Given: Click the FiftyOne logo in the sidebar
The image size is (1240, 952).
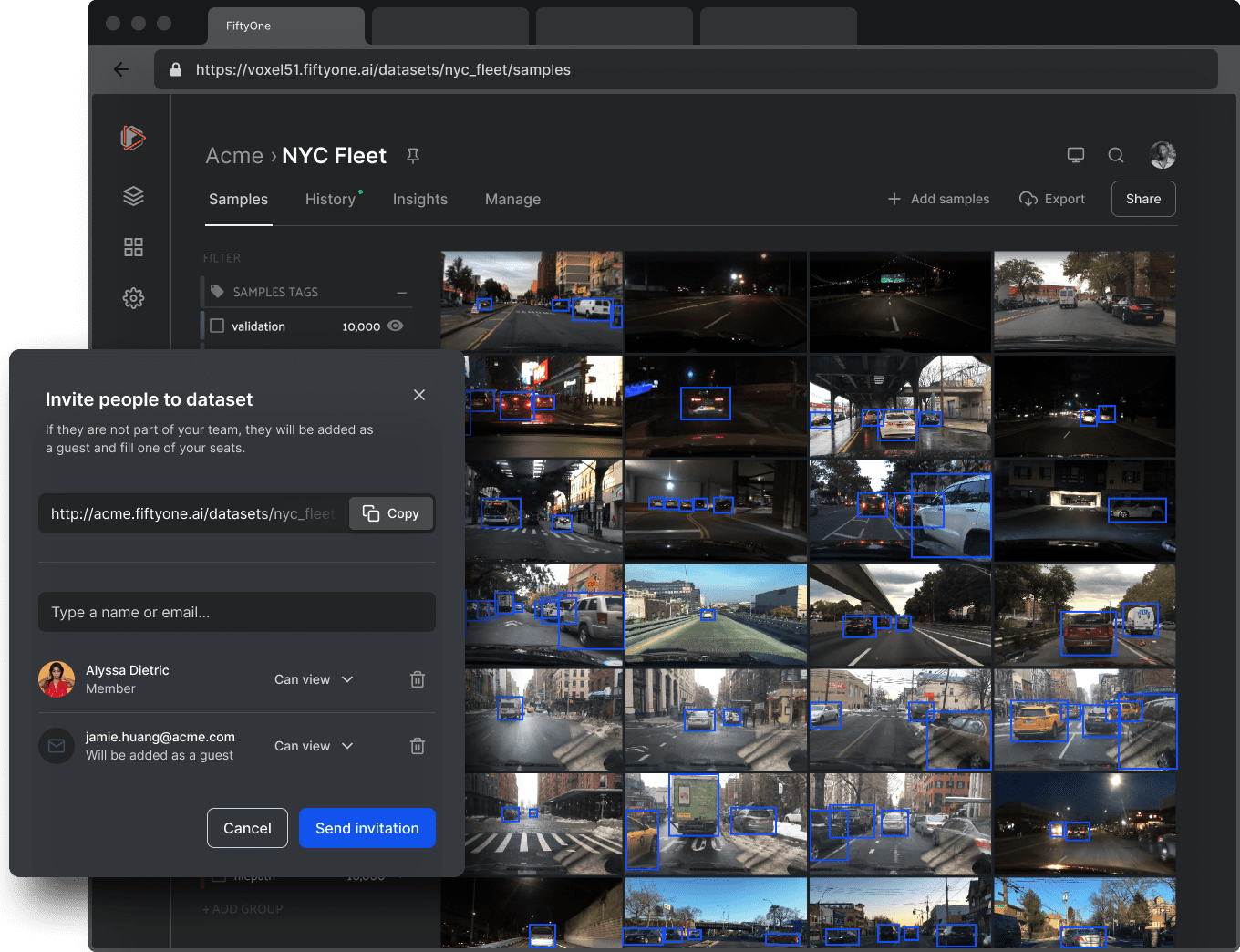Looking at the screenshot, I should click(x=133, y=139).
